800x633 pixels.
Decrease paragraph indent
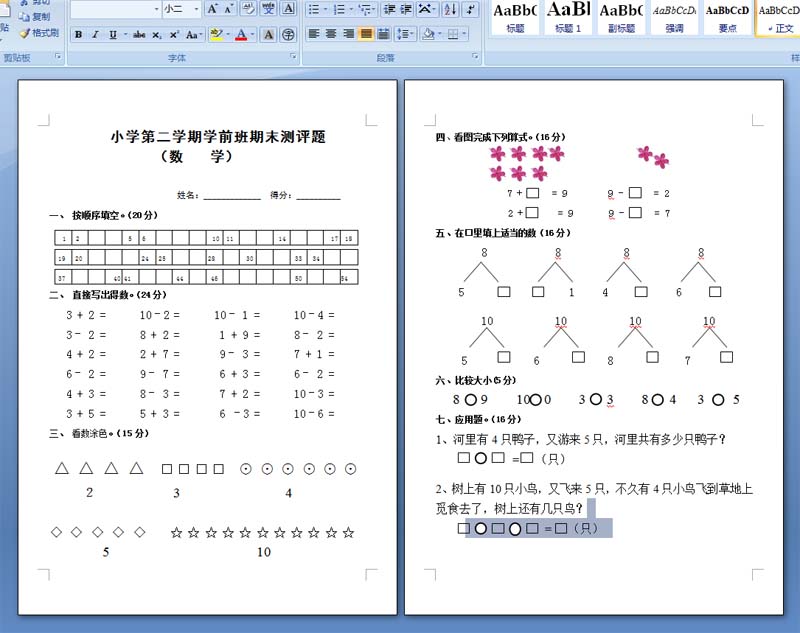coord(389,9)
